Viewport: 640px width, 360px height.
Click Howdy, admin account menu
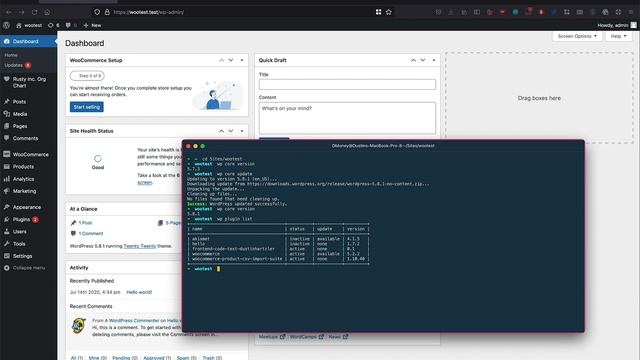pos(617,25)
